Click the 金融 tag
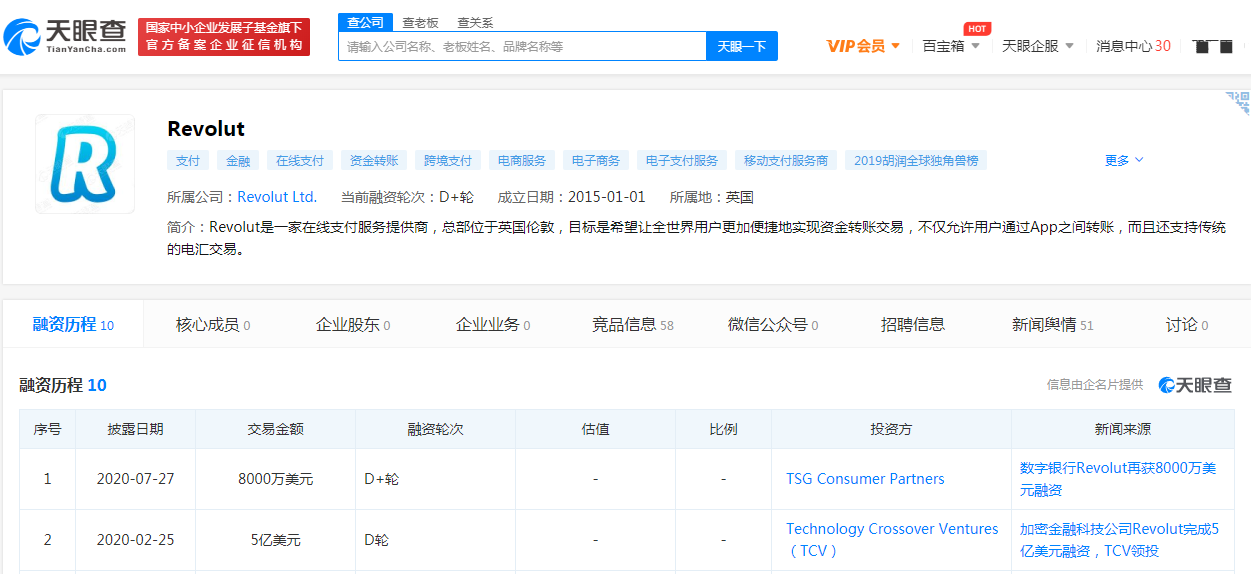1251x574 pixels. pyautogui.click(x=238, y=160)
